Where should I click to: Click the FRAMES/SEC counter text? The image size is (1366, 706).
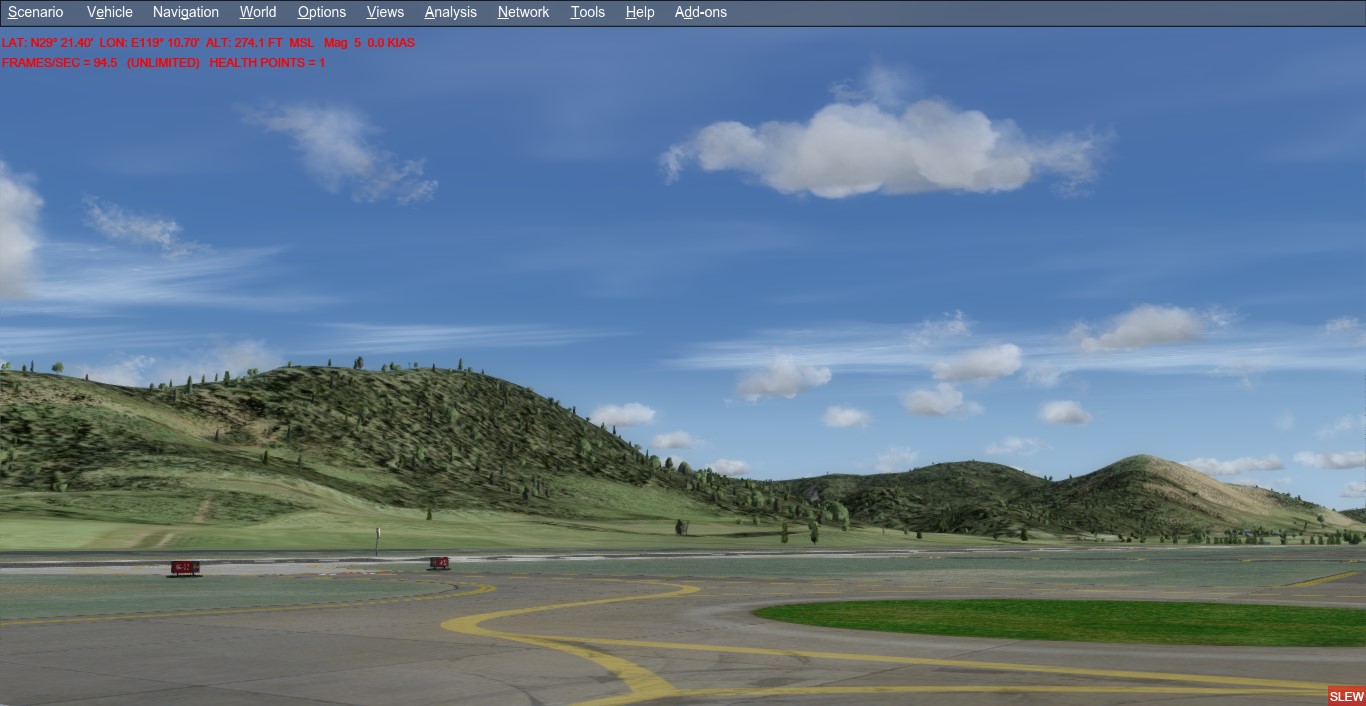[59, 63]
